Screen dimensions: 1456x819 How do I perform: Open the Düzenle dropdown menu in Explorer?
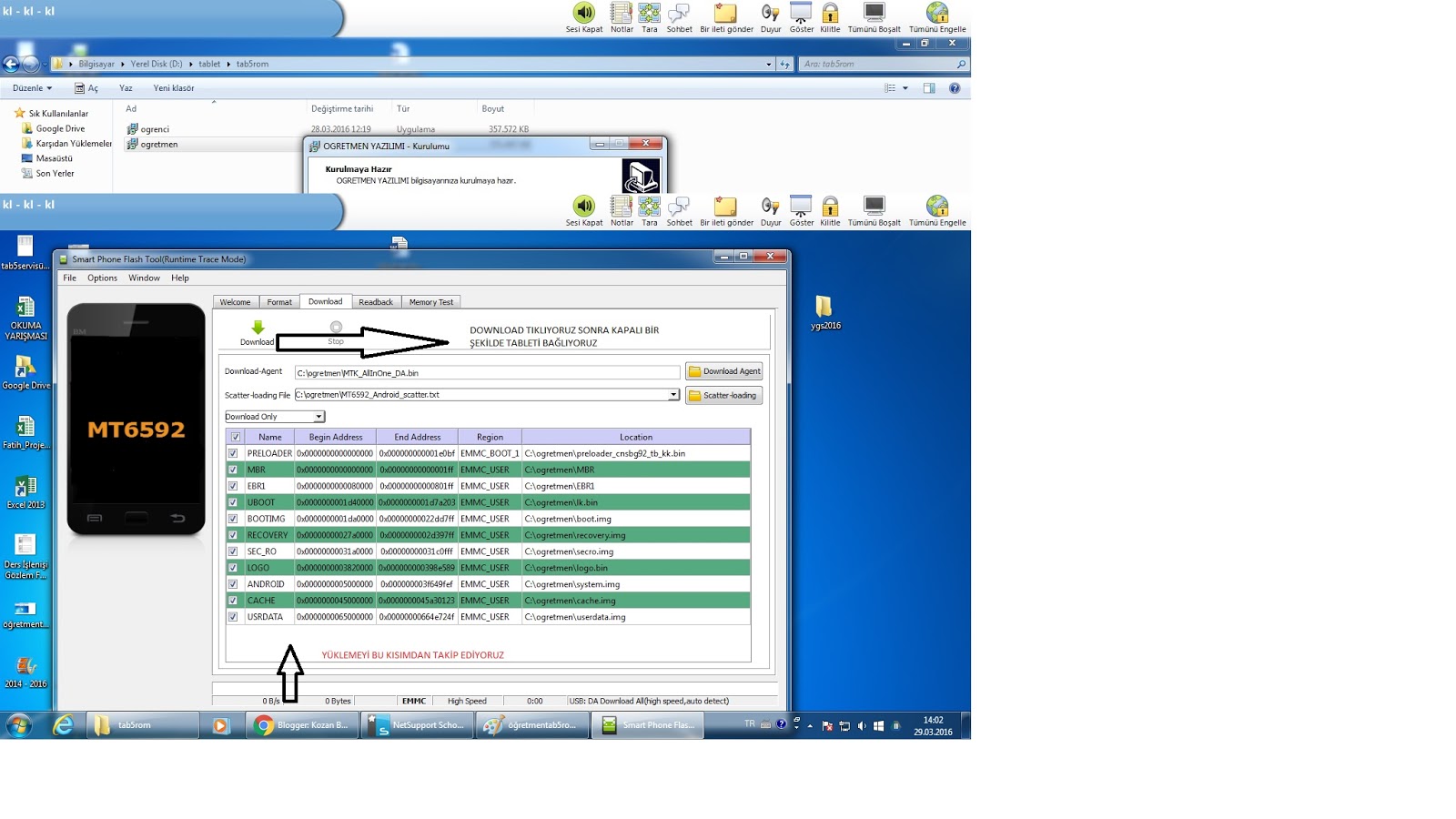tap(32, 88)
